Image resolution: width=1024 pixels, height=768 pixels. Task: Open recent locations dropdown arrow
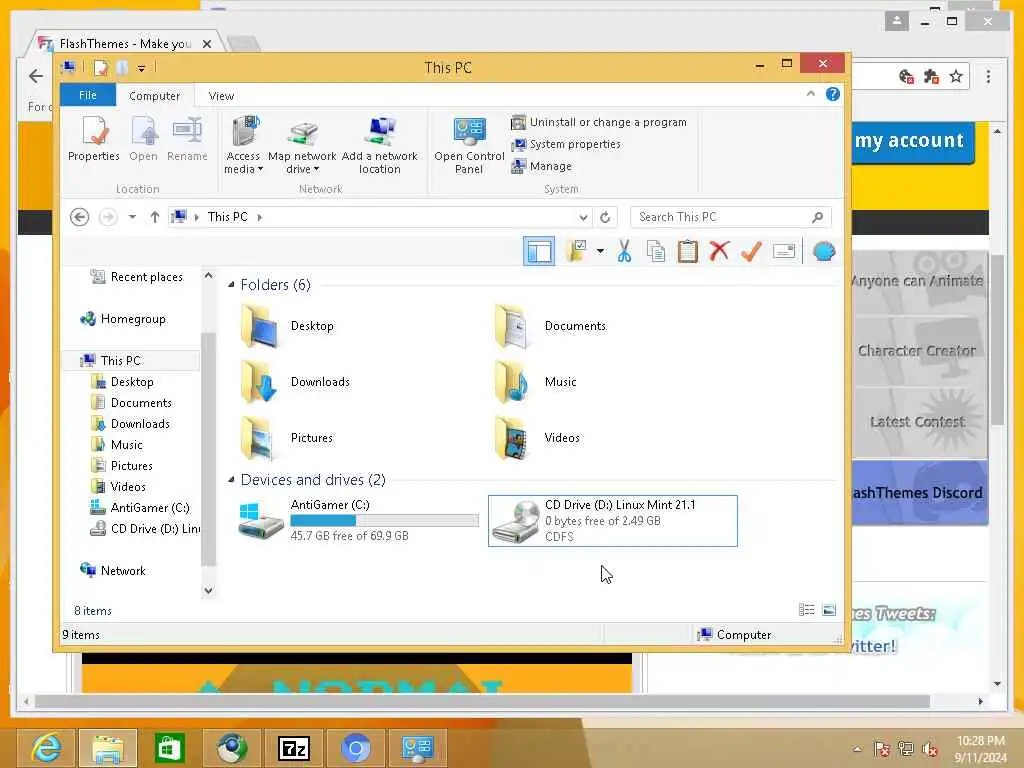(x=132, y=217)
